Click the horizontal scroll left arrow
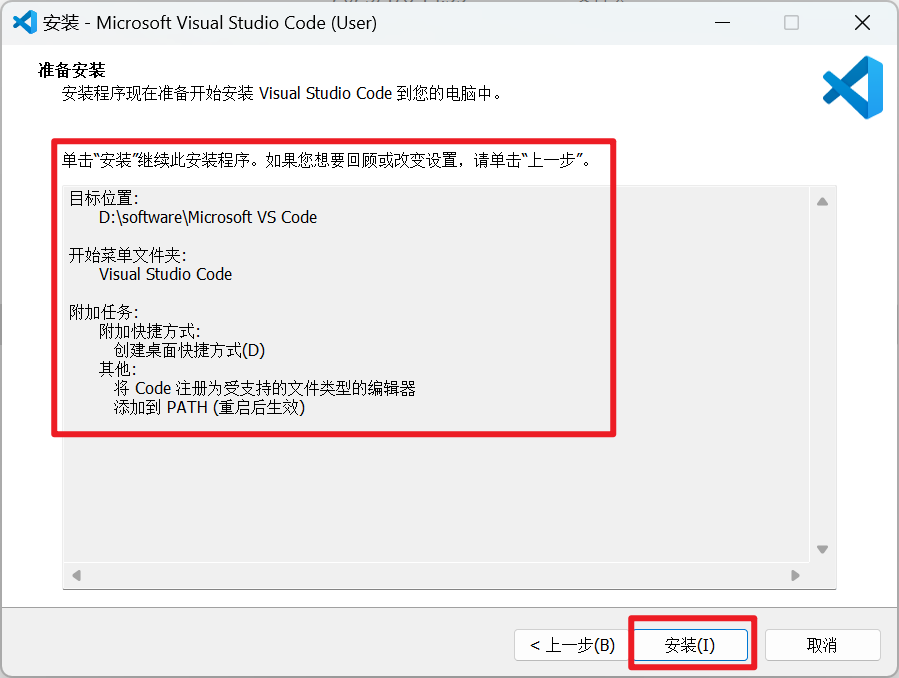This screenshot has height=678, width=899. 76,575
